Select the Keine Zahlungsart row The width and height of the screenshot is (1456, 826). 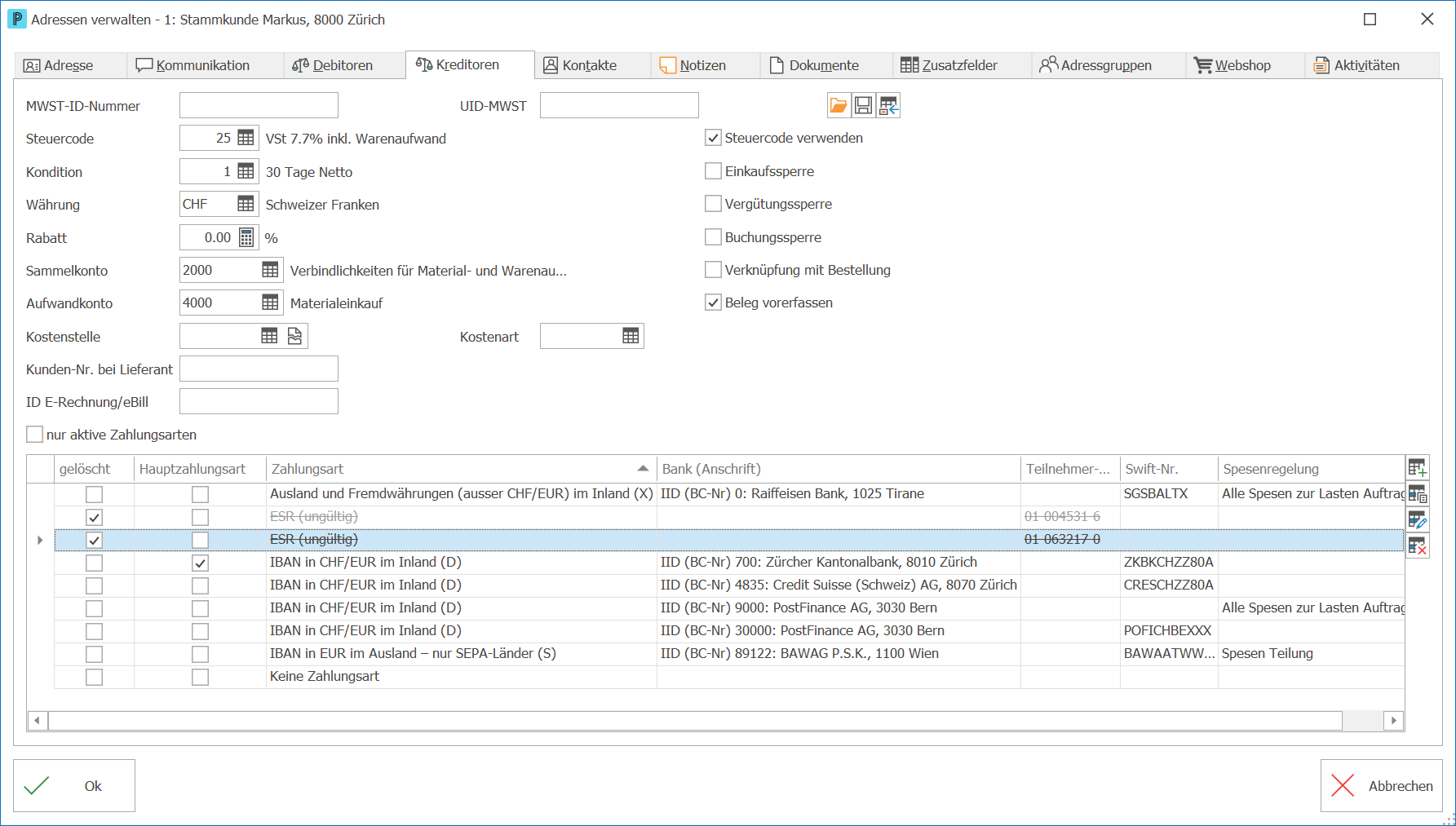coord(729,677)
